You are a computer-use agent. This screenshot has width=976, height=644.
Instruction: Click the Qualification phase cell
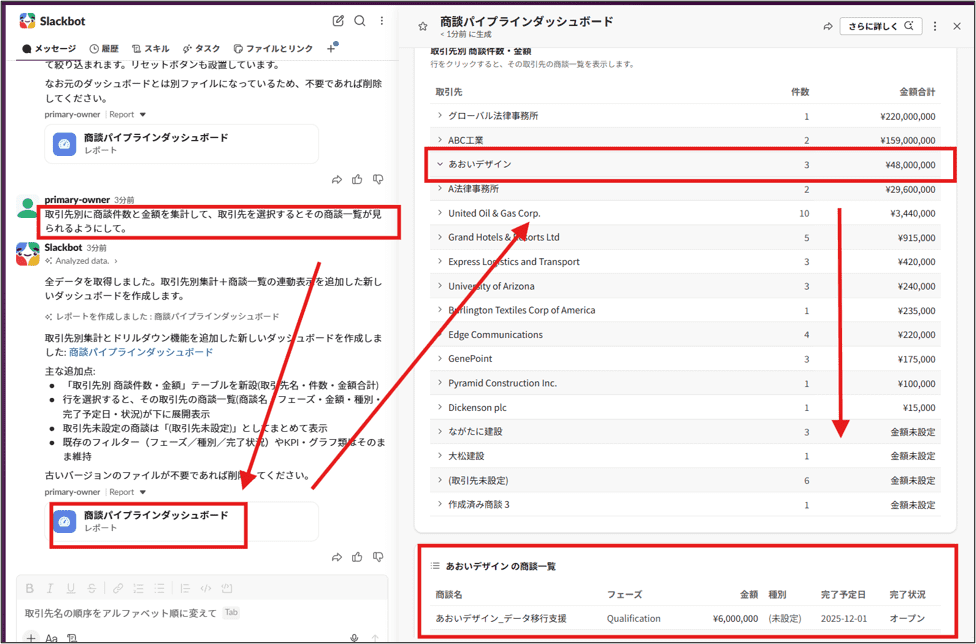pyautogui.click(x=634, y=618)
